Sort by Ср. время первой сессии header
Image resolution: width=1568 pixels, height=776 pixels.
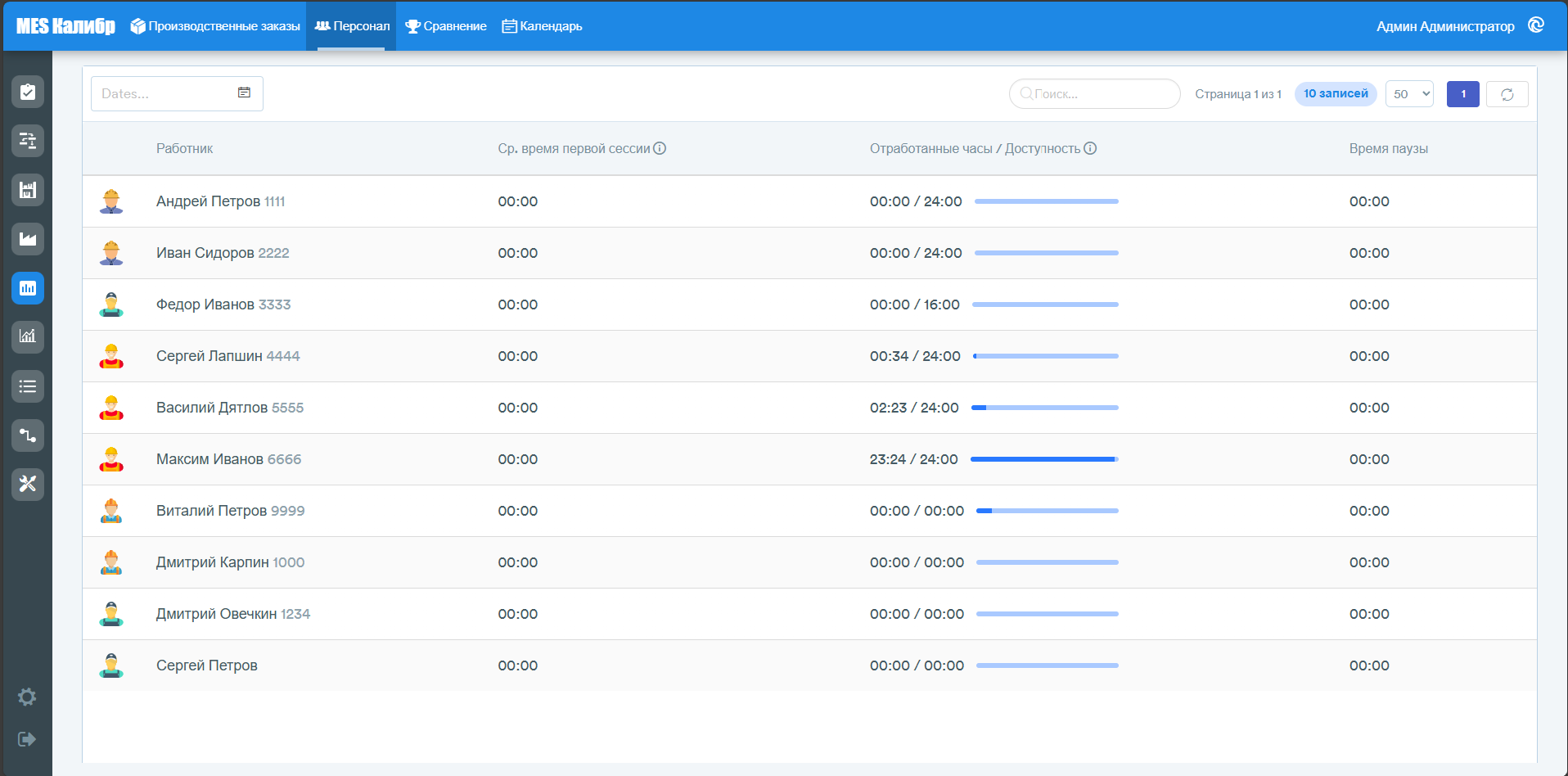coord(574,148)
